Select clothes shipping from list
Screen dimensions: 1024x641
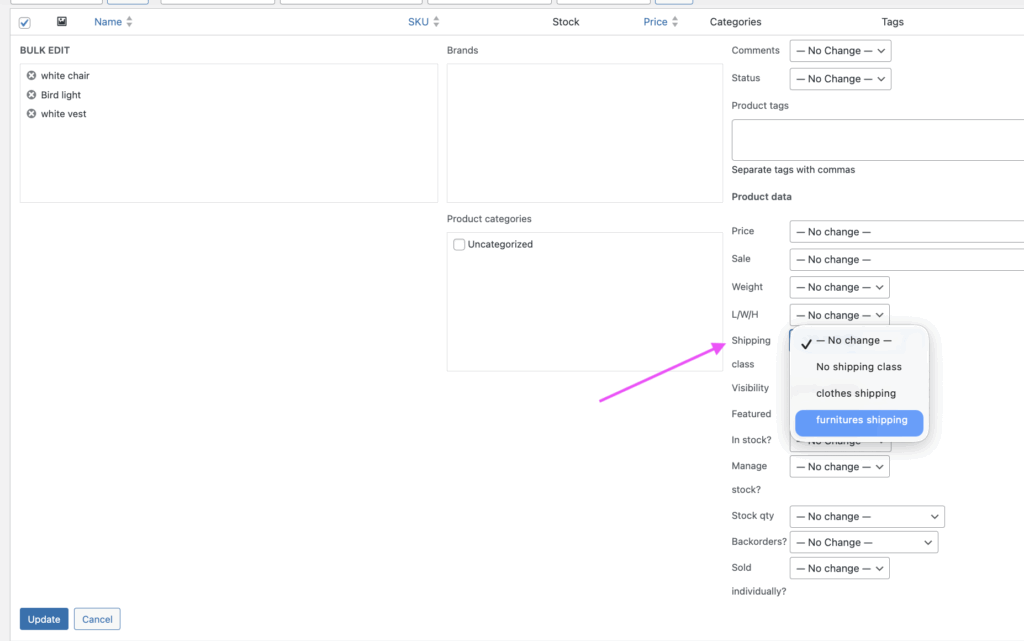click(x=855, y=394)
